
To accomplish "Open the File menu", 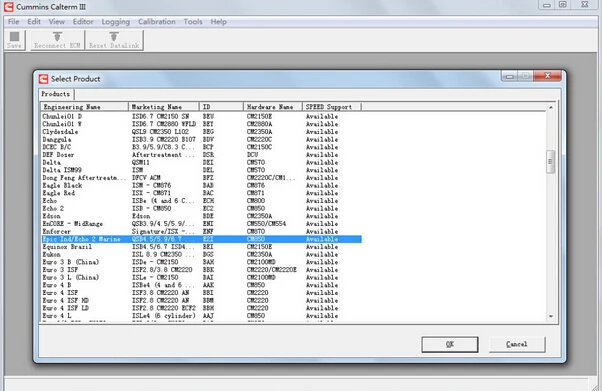I will click(x=13, y=22).
